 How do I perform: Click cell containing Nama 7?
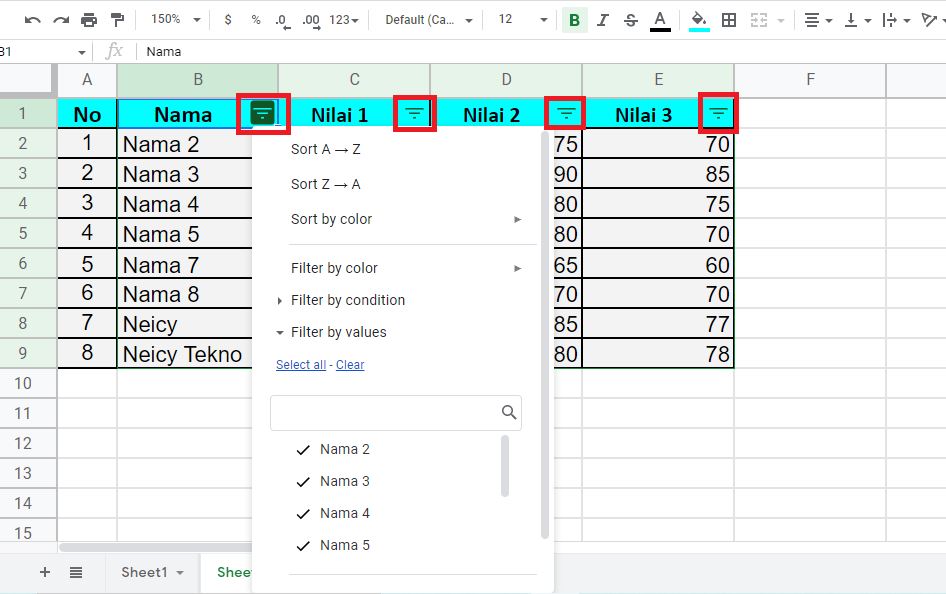coord(184,265)
